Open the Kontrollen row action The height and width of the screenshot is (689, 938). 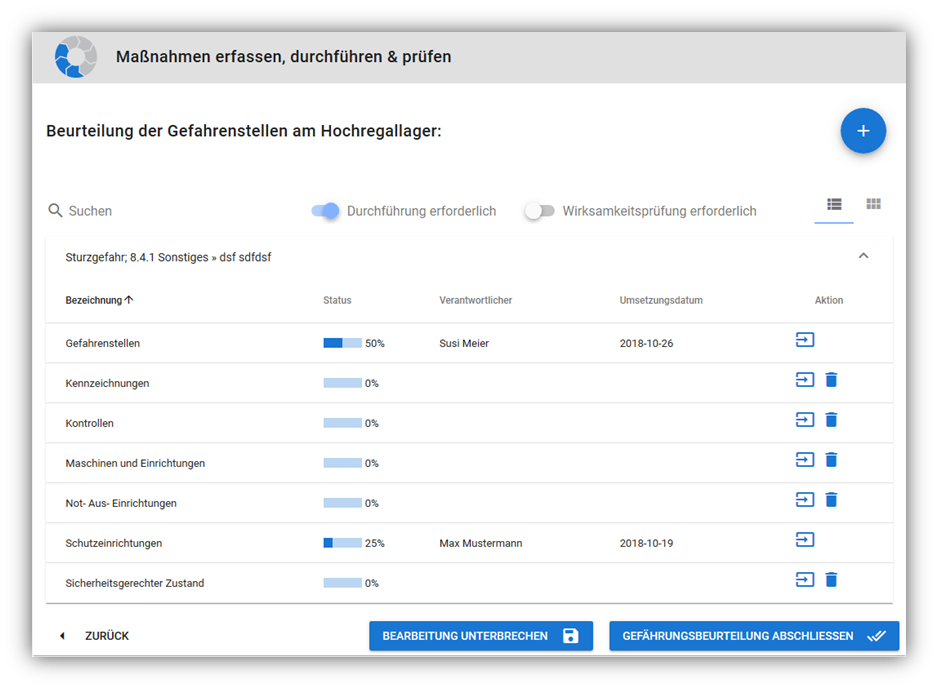805,420
